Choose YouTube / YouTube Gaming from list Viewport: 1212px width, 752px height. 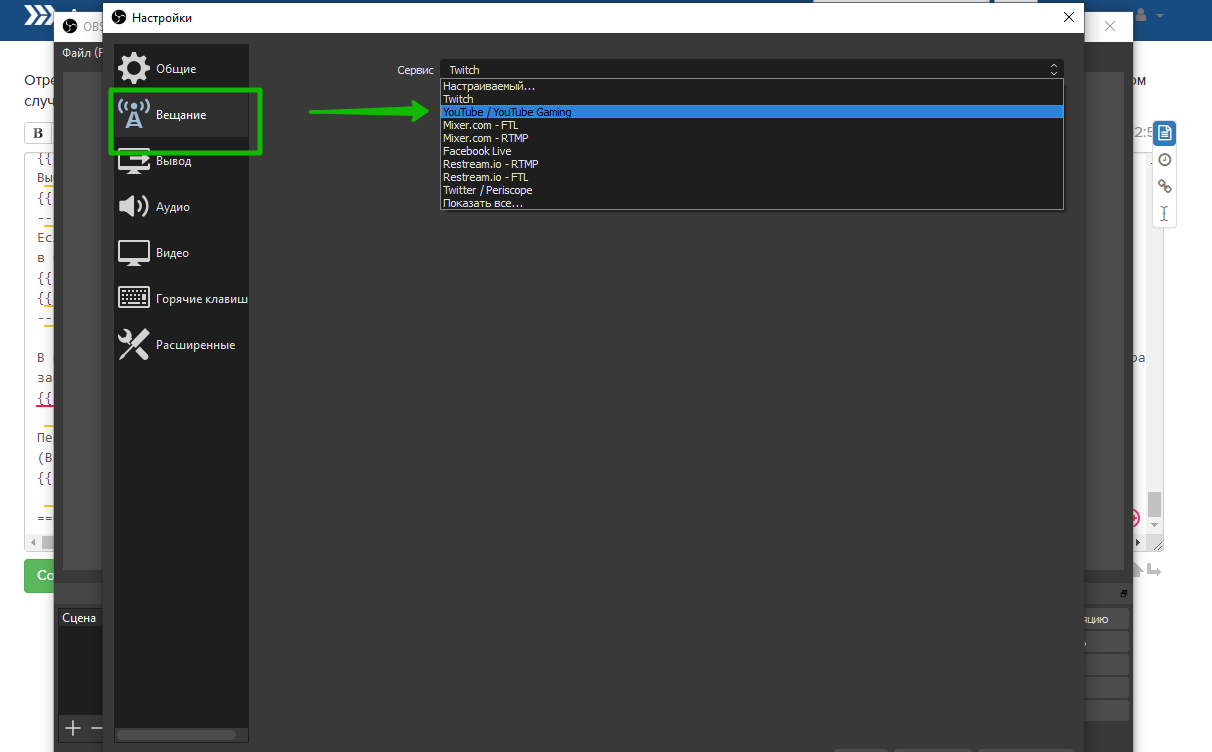pyautogui.click(x=507, y=112)
